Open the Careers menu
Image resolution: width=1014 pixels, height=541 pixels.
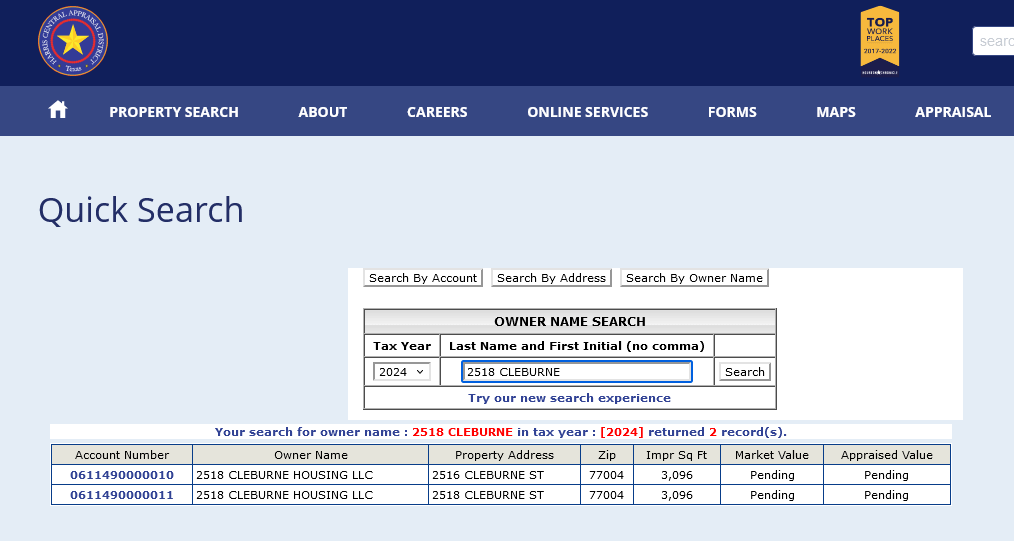[x=437, y=112]
